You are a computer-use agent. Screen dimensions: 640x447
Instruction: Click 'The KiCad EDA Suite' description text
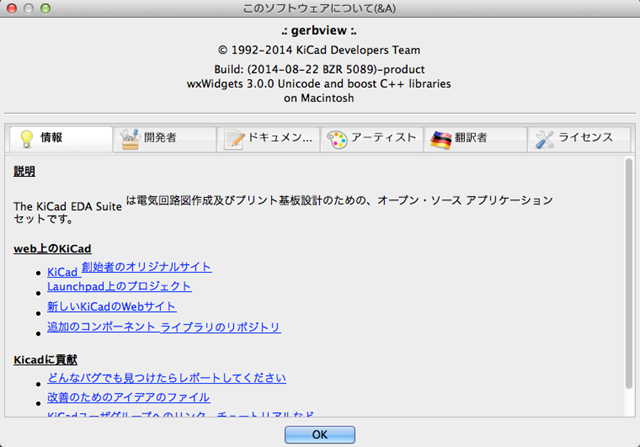(68, 207)
